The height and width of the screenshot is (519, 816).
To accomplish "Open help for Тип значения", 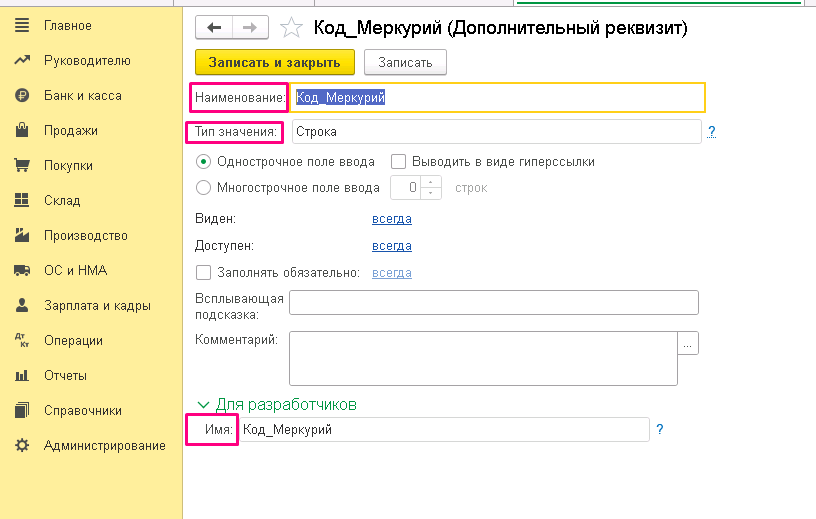I will click(711, 132).
